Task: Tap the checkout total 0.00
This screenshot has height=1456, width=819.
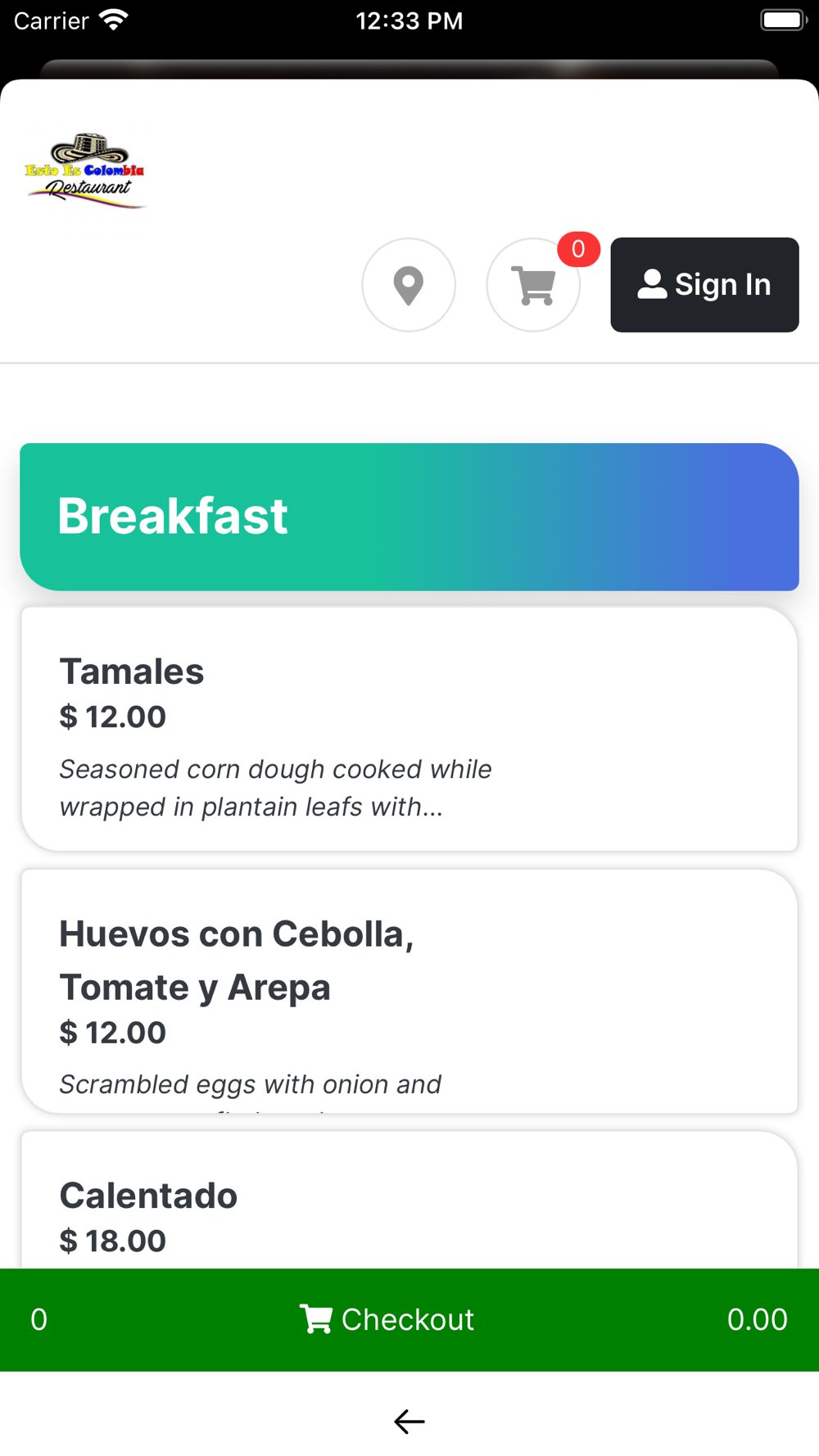Action: 757,1319
